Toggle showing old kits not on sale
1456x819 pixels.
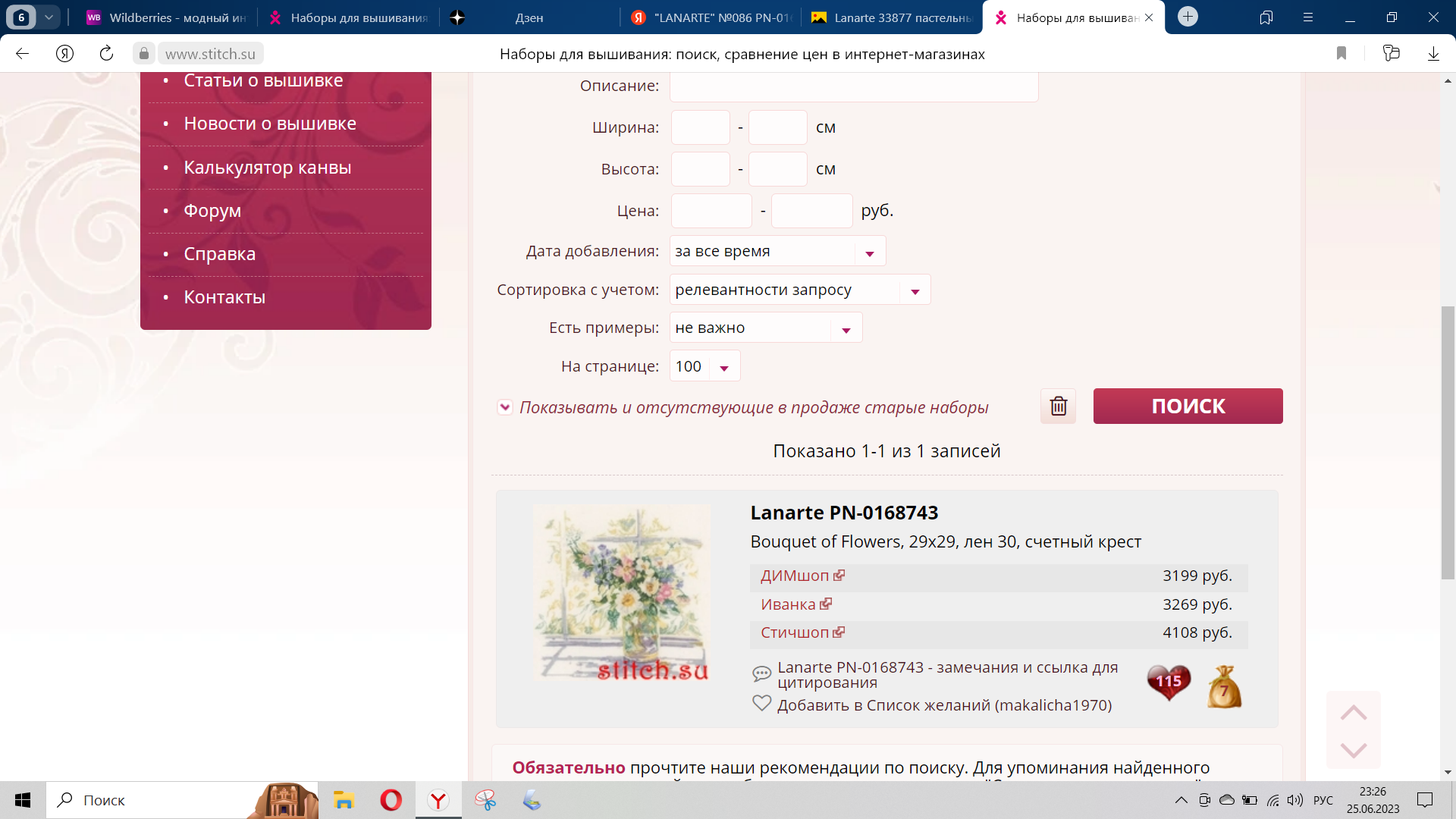tap(504, 407)
